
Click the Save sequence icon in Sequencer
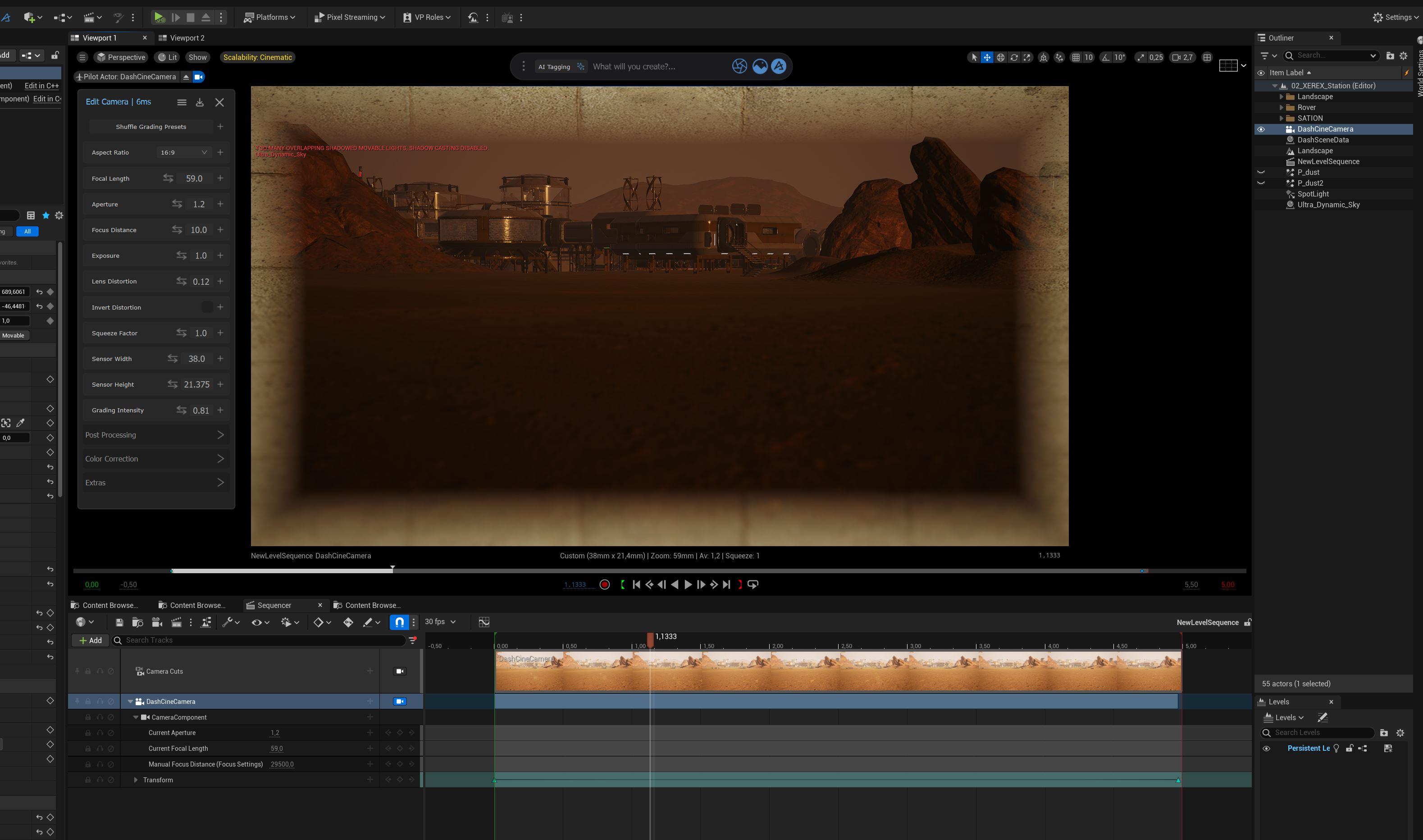coord(119,622)
